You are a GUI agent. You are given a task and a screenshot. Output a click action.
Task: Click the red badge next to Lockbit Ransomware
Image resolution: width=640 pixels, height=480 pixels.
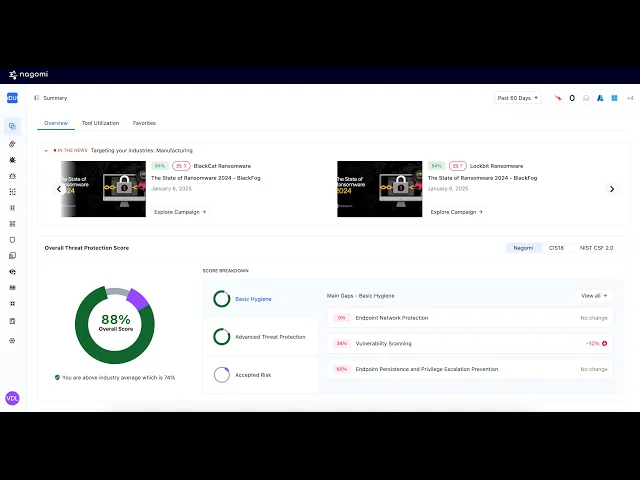(x=458, y=166)
